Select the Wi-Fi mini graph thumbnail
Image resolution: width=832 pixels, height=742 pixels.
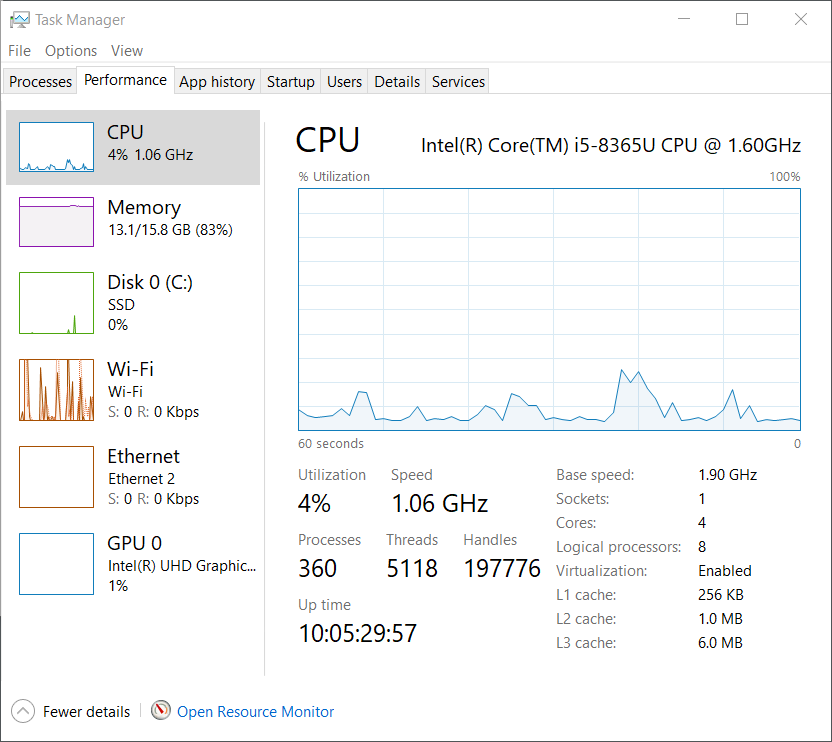(x=56, y=390)
